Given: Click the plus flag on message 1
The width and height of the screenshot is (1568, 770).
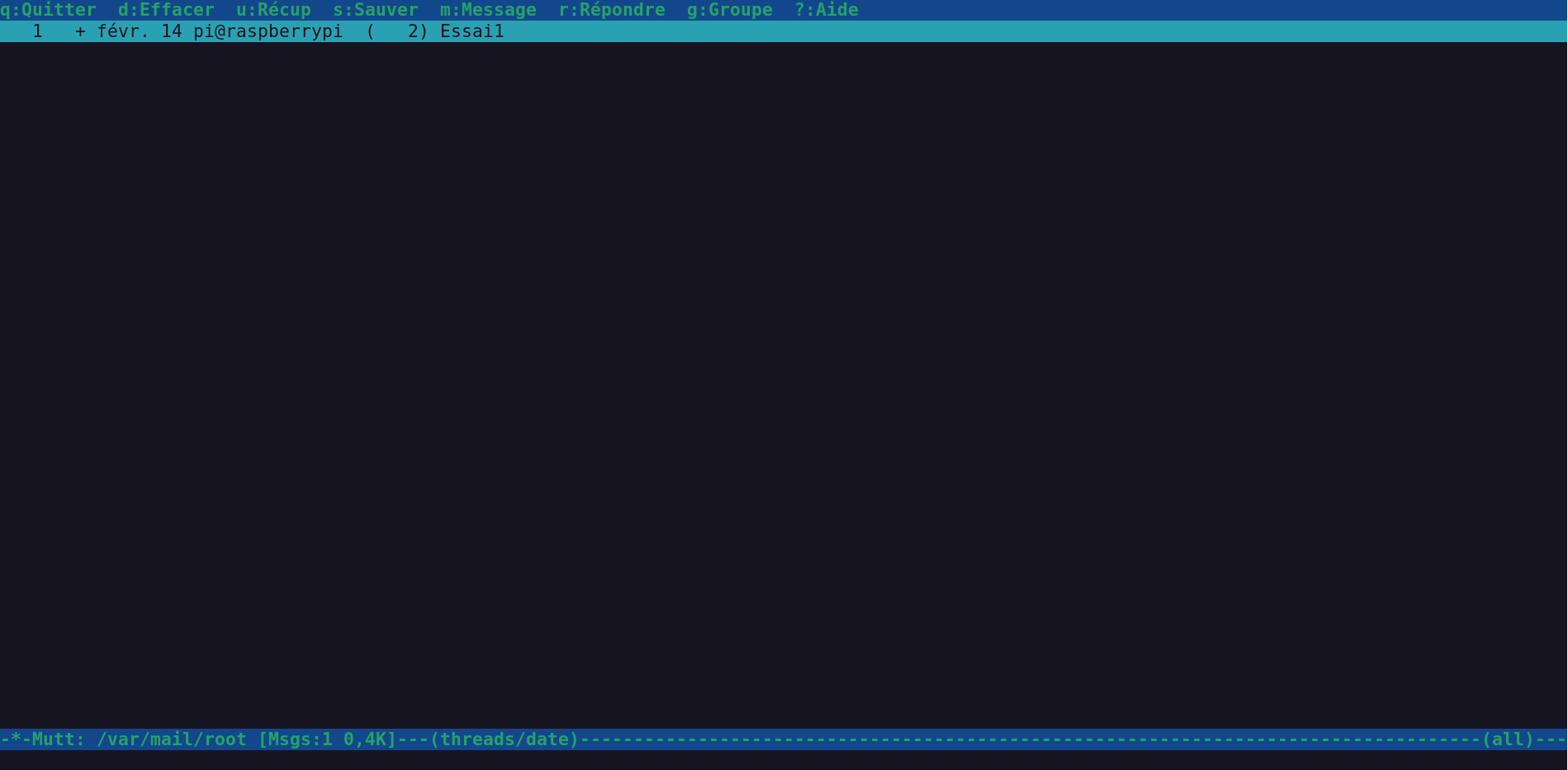Looking at the screenshot, I should click(x=80, y=31).
